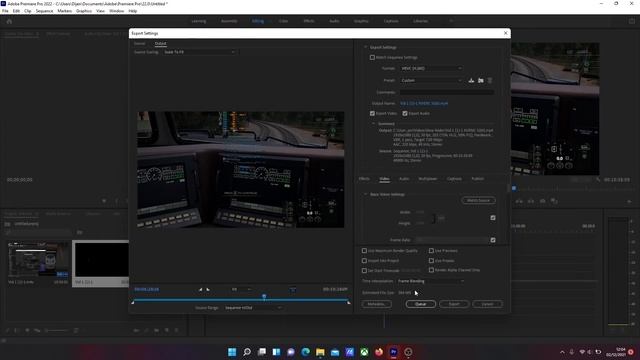The image size is (640, 360).
Task: Open the preview zoom level dropdown
Action: click(x=241, y=289)
